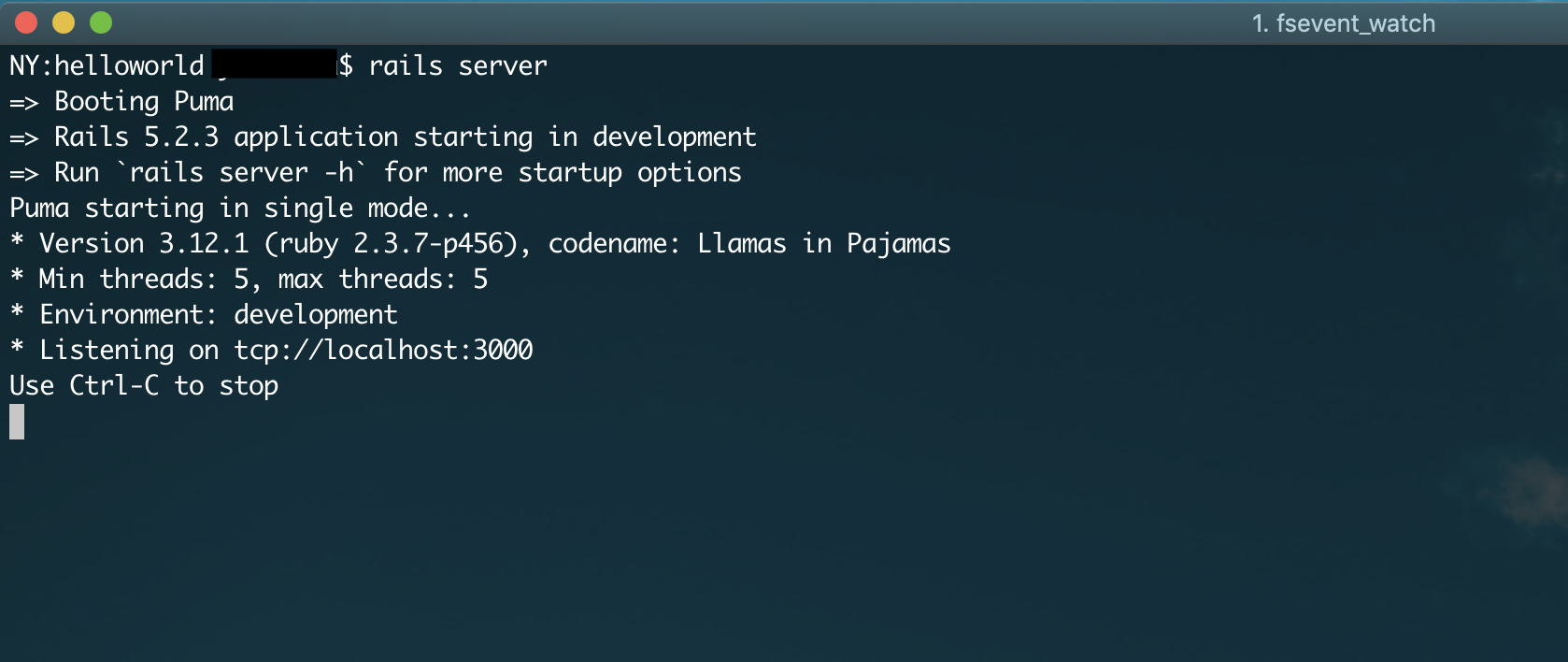1568x662 pixels.
Task: Click the 'Puma starting in single mode' line
Action: click(239, 209)
